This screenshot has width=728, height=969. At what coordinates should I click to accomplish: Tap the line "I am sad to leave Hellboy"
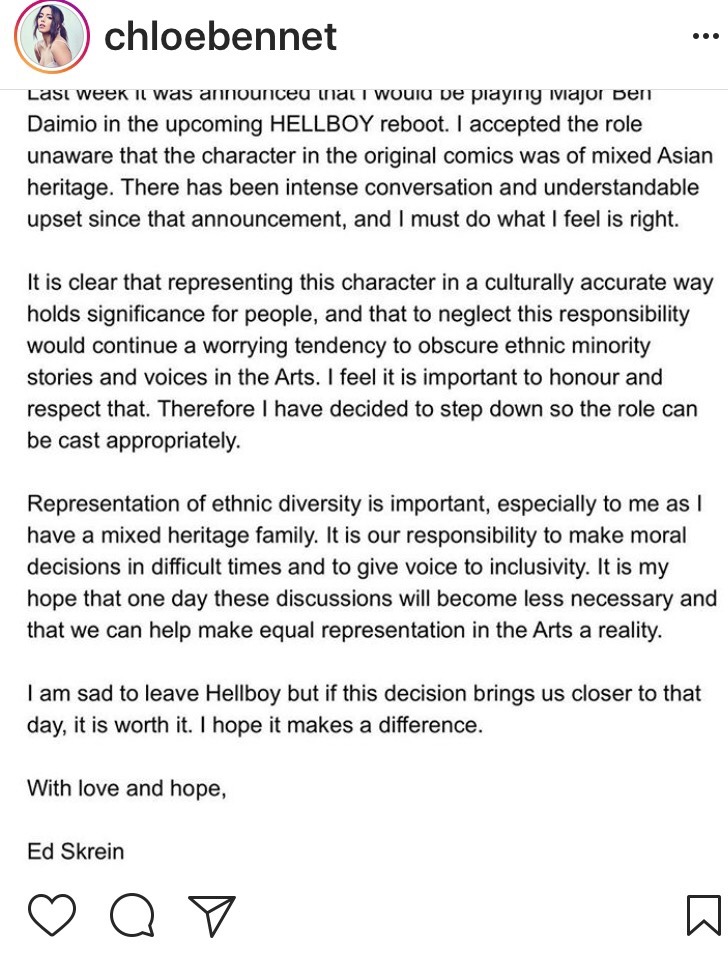[364, 694]
